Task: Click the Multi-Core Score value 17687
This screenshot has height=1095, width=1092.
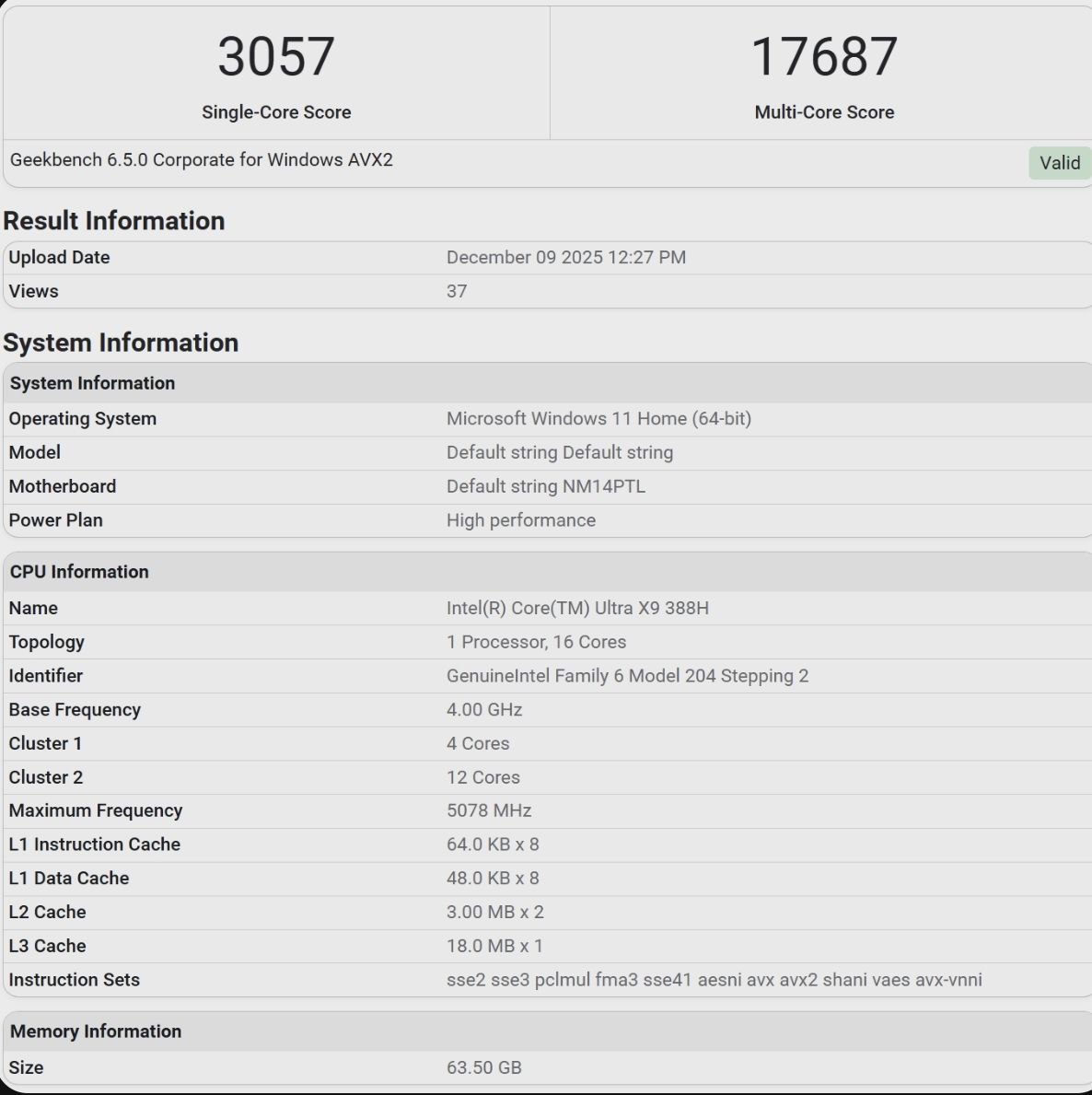Action: (824, 57)
